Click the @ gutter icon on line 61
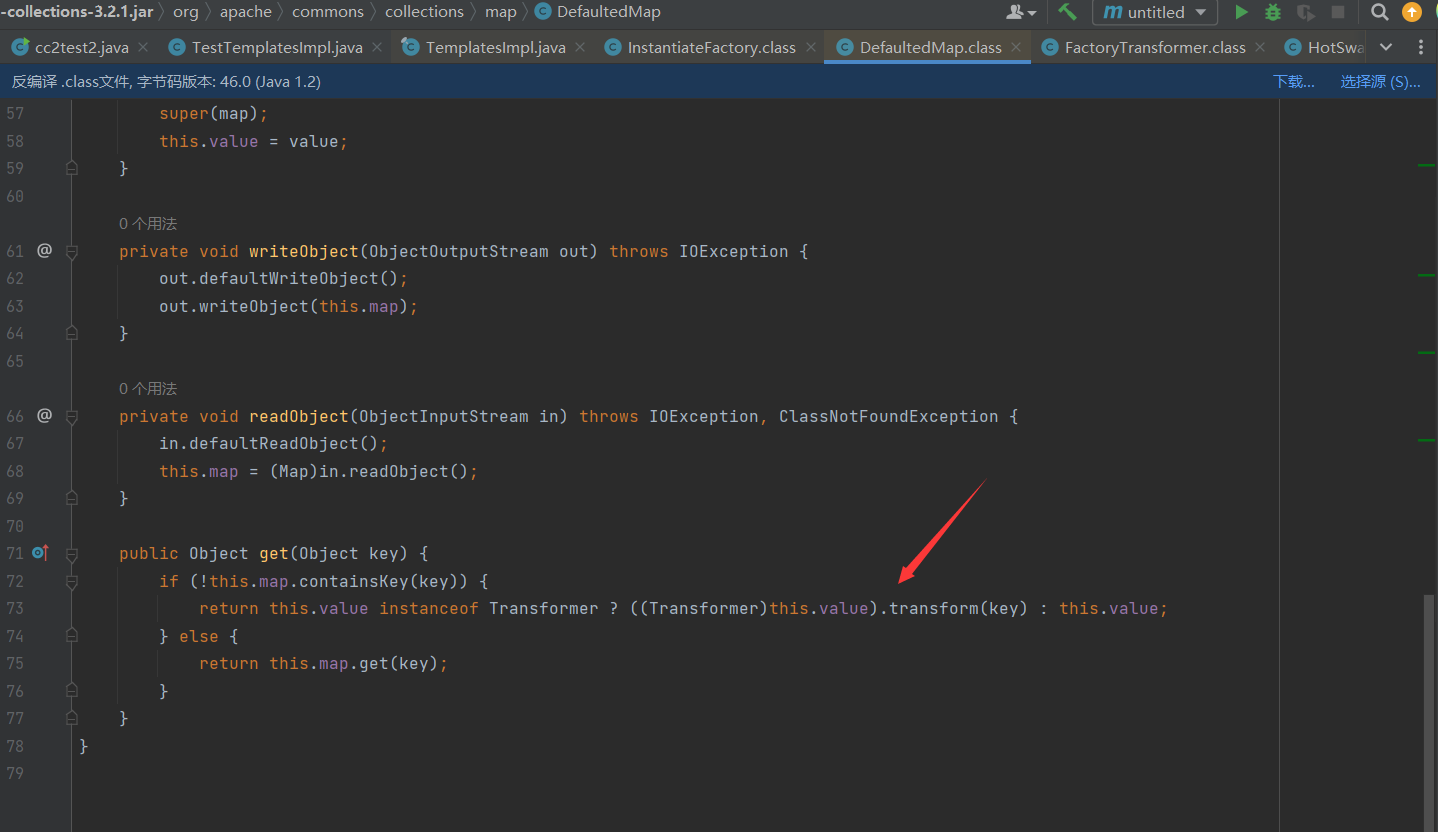The height and width of the screenshot is (832, 1438). (x=44, y=250)
